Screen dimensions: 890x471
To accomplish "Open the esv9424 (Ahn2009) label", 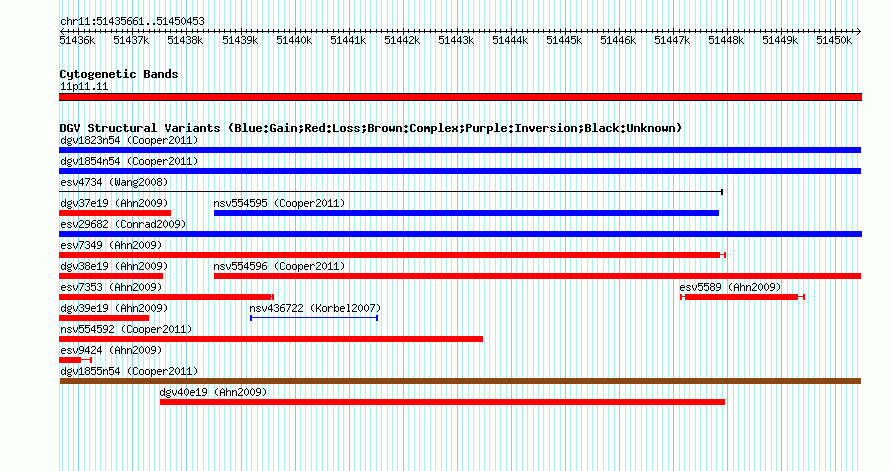I will click(111, 350).
